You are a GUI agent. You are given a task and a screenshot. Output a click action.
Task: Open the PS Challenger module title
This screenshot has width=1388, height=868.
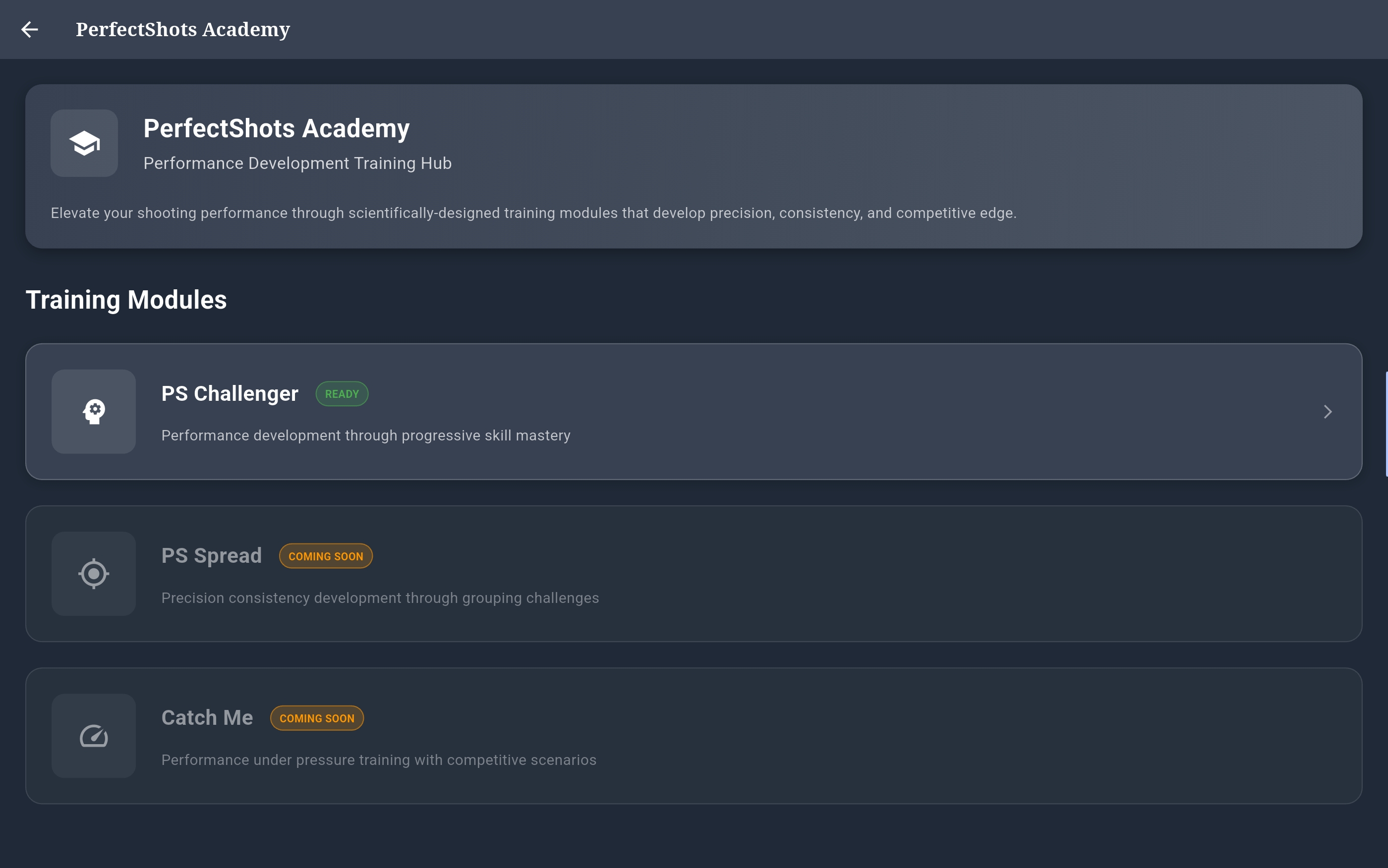230,394
